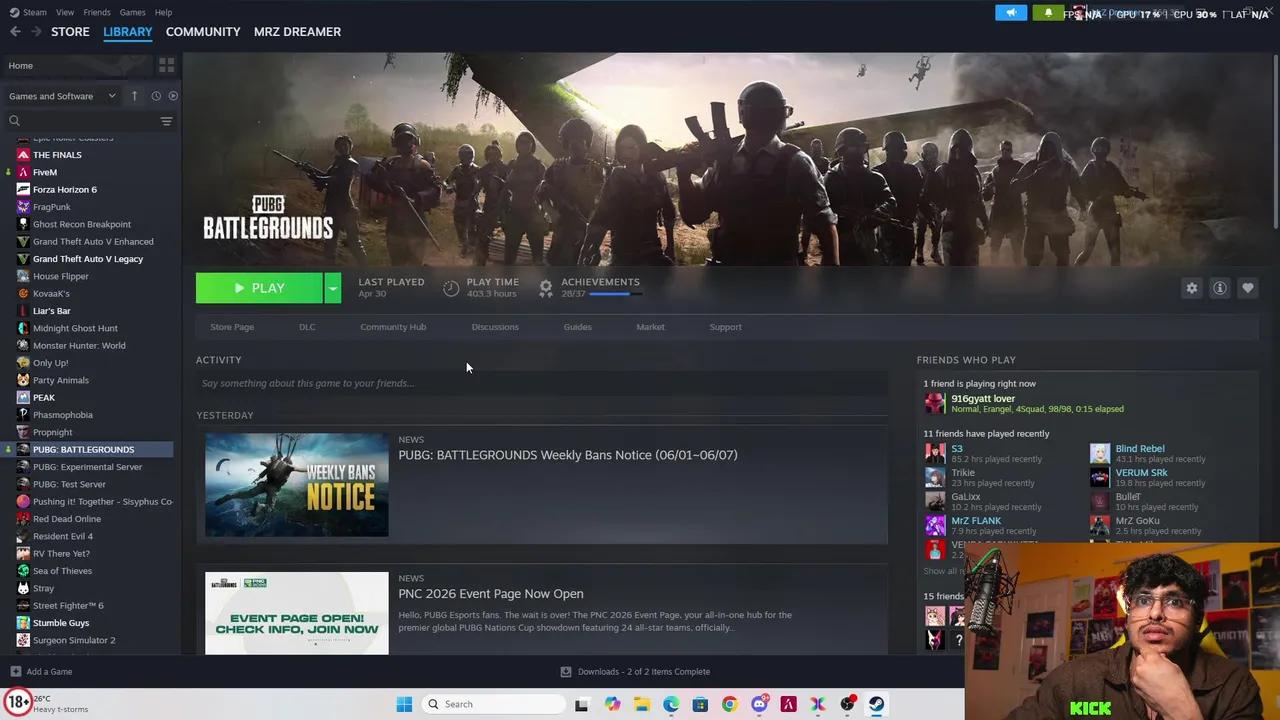
Task: Toggle show ready-to-play games only
Action: click(x=173, y=96)
